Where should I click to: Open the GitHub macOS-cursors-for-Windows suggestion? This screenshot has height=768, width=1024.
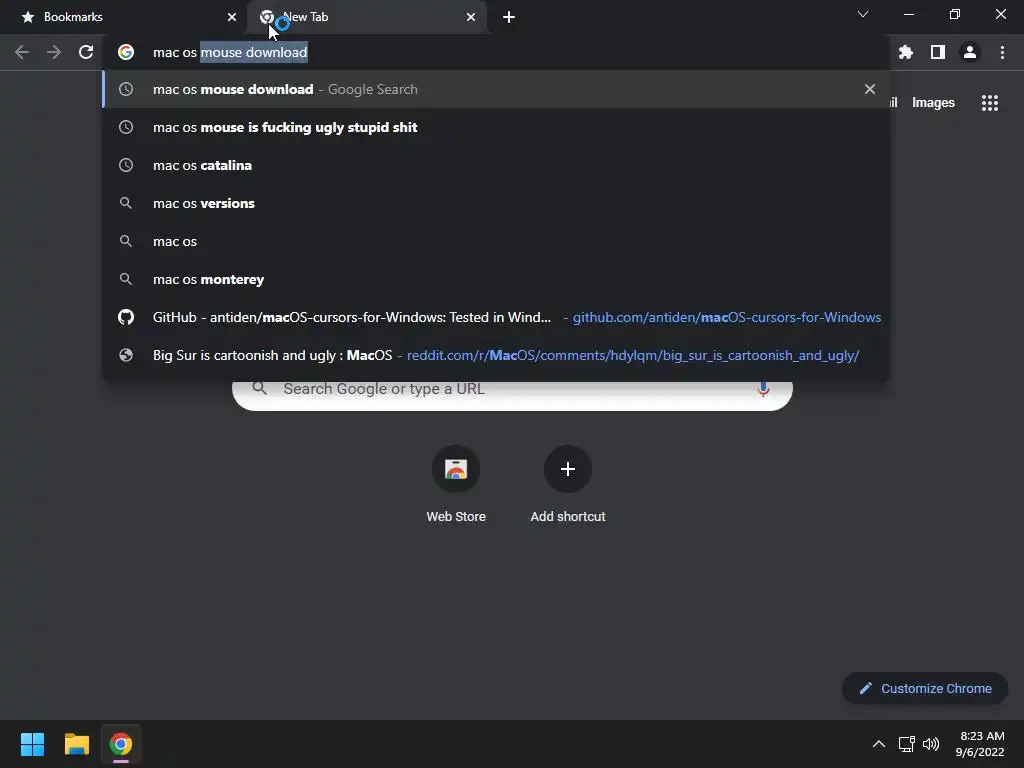[x=496, y=317]
